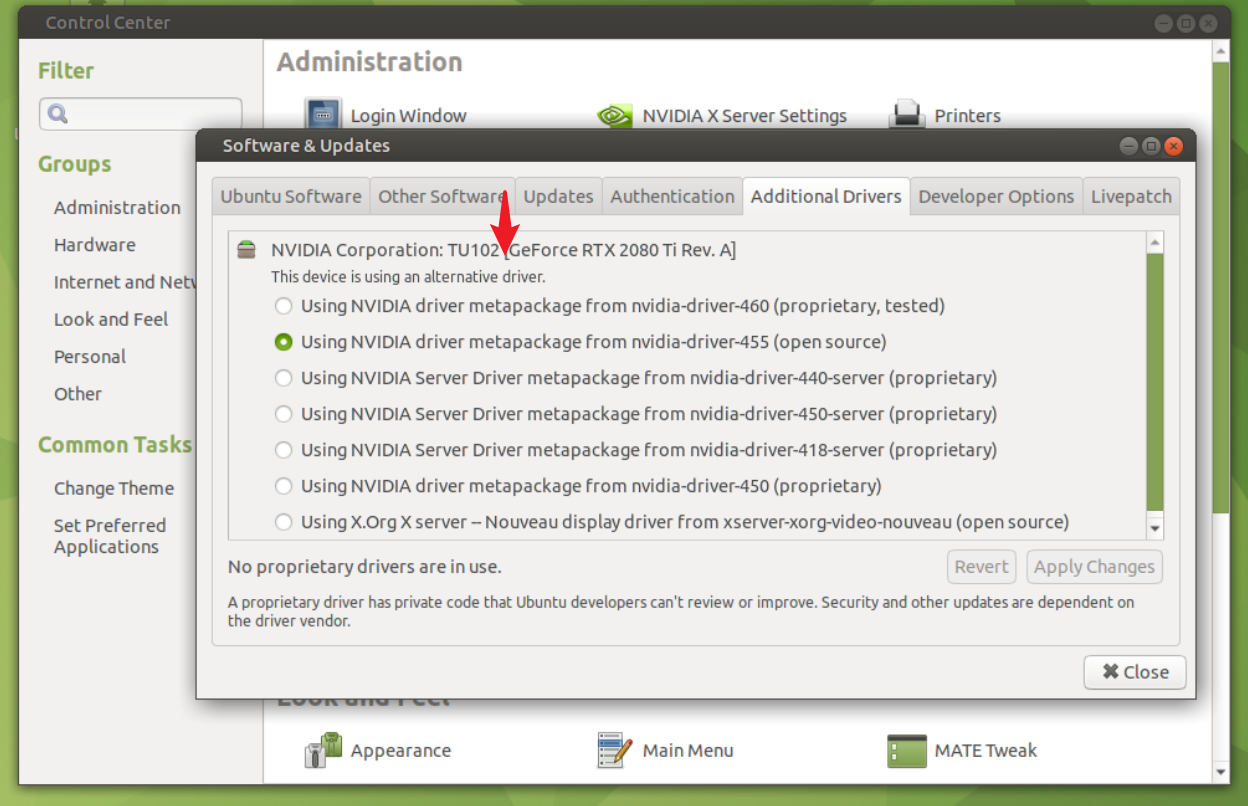Select nvidia-driver-460 proprietary tested driver
This screenshot has width=1248, height=806.
[284, 306]
